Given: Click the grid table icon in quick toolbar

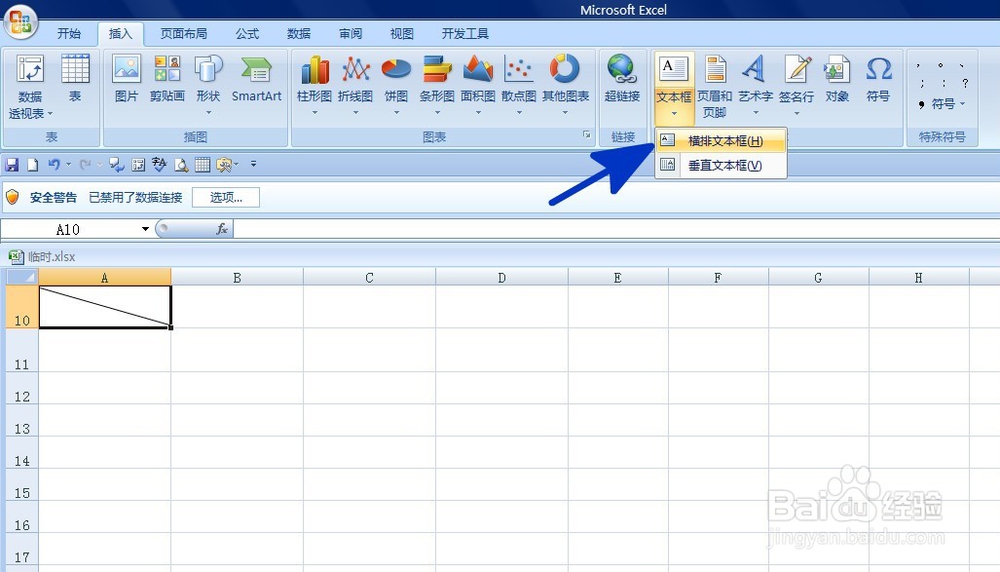Looking at the screenshot, I should (x=202, y=165).
